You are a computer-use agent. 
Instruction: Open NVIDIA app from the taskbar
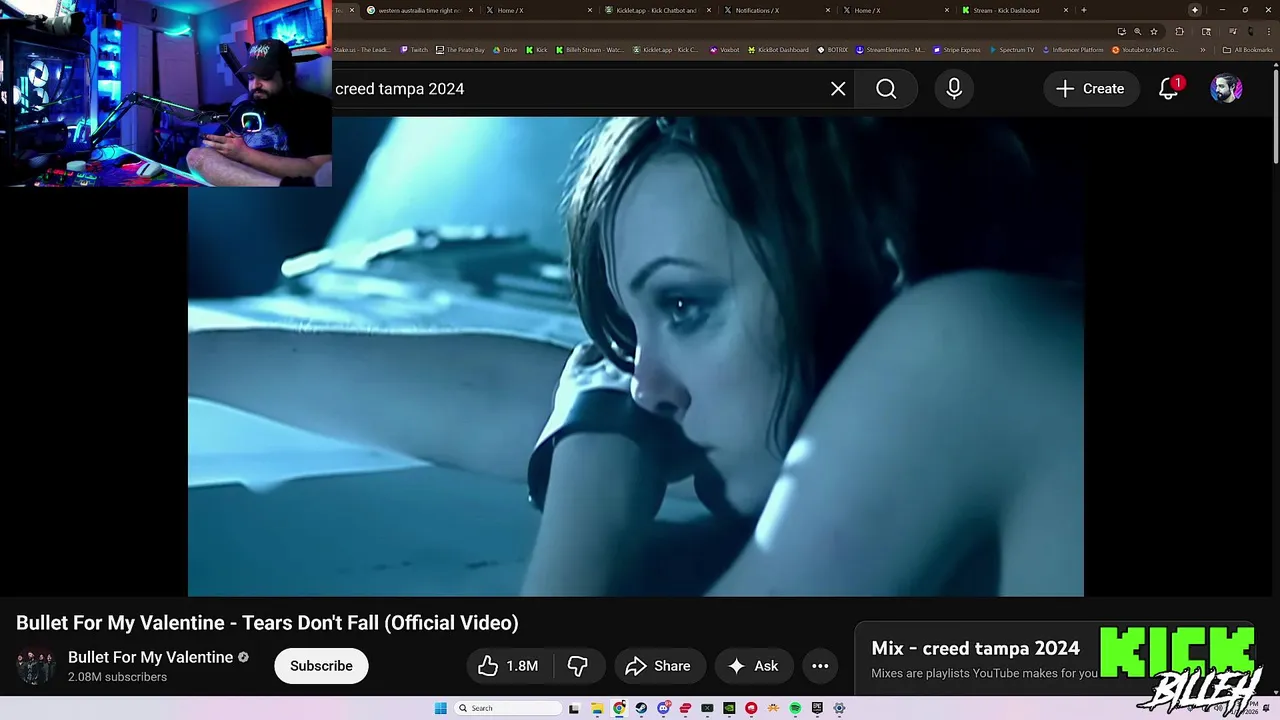[x=729, y=708]
